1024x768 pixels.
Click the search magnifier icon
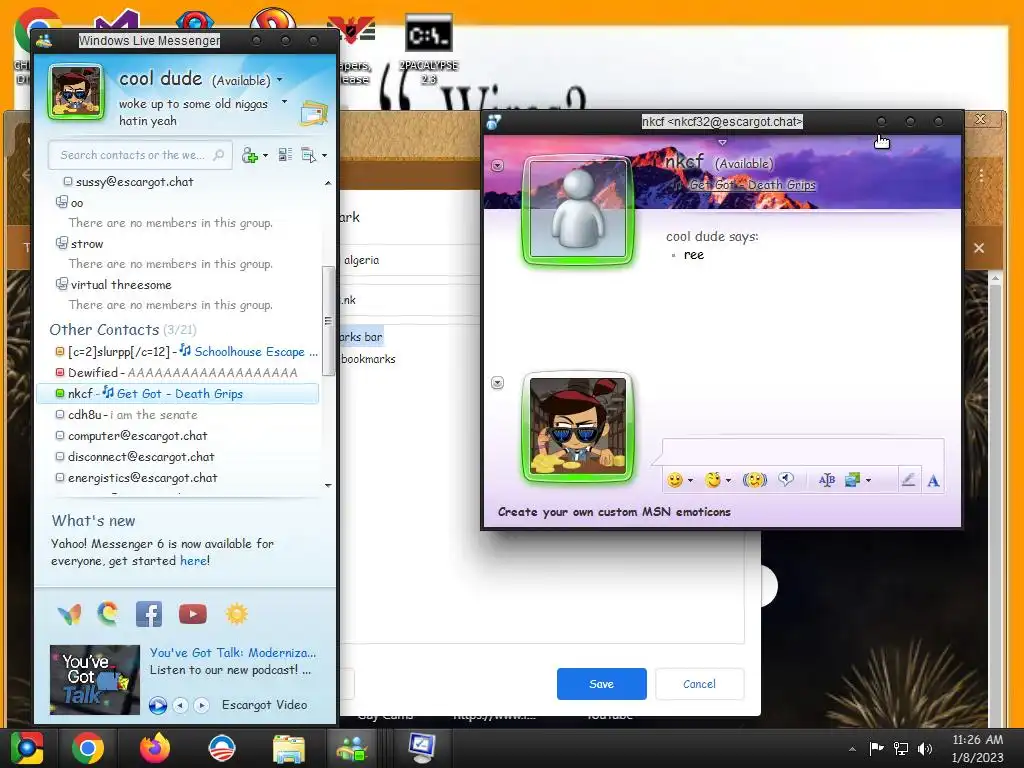[x=219, y=155]
